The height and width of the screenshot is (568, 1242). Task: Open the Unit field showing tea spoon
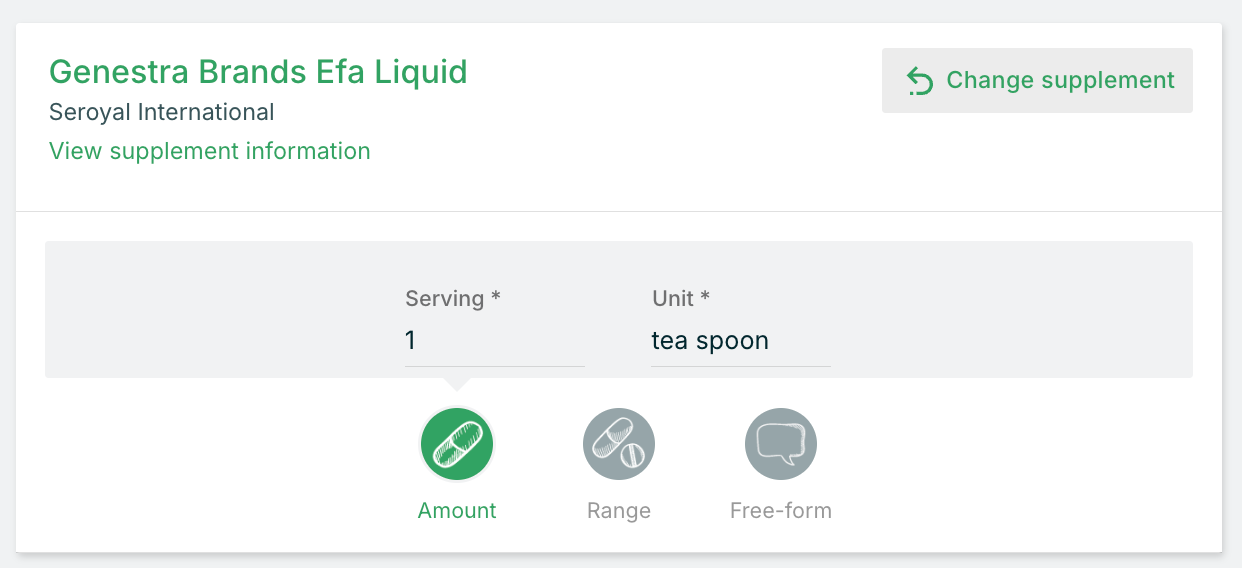(740, 341)
